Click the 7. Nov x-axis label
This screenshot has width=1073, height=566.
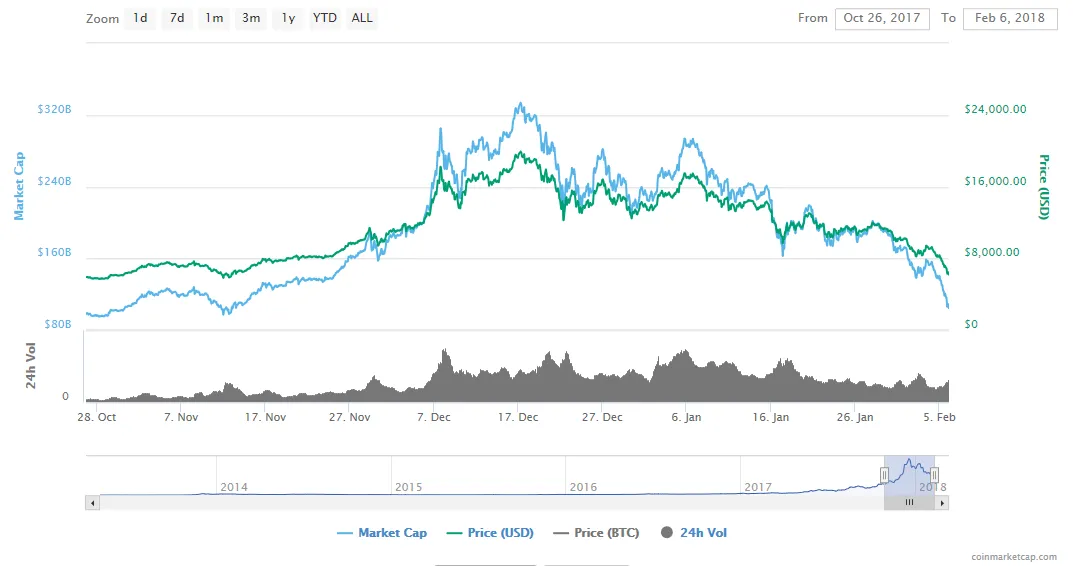pyautogui.click(x=181, y=417)
